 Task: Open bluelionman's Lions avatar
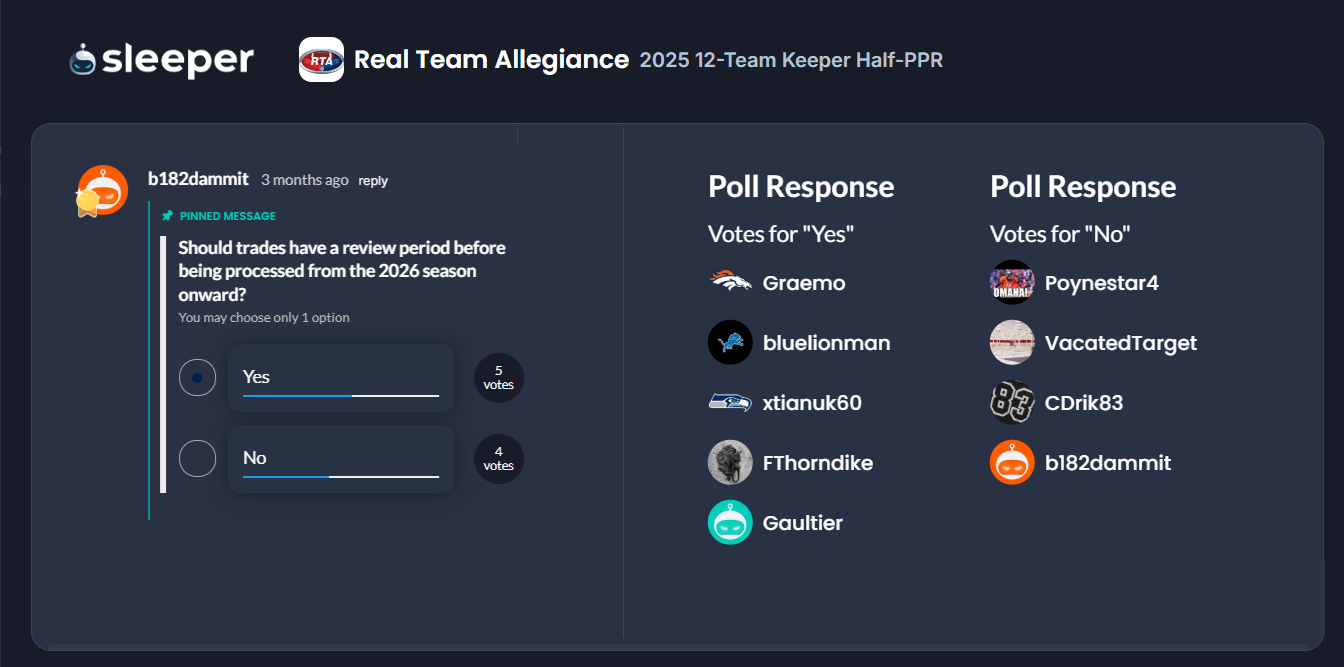pos(730,343)
